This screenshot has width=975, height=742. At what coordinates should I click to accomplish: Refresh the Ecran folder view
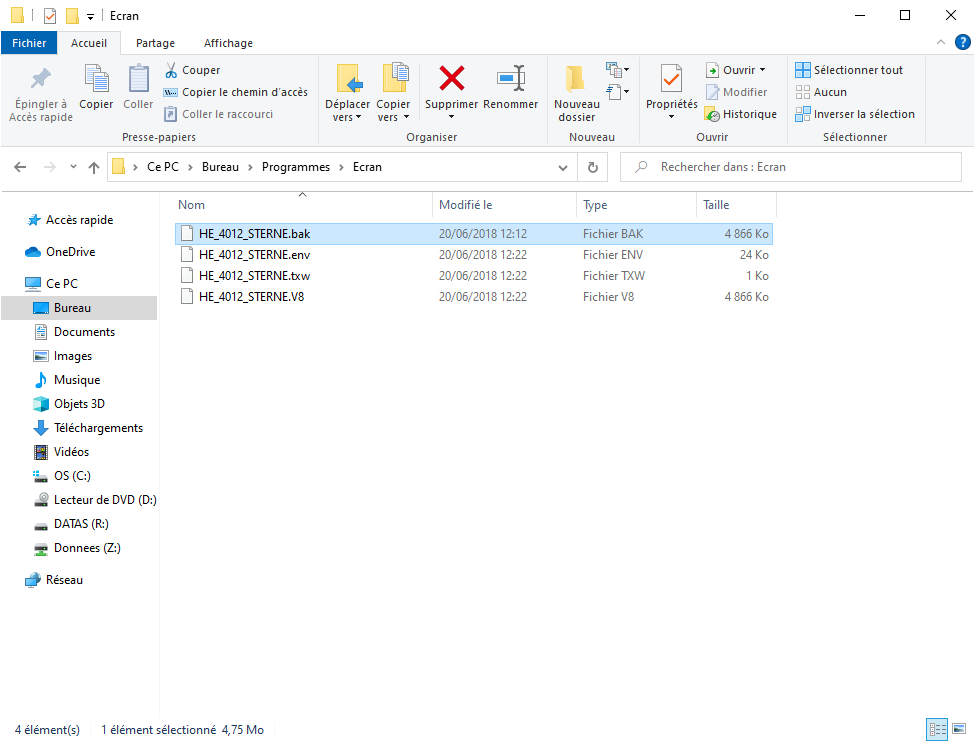click(593, 167)
